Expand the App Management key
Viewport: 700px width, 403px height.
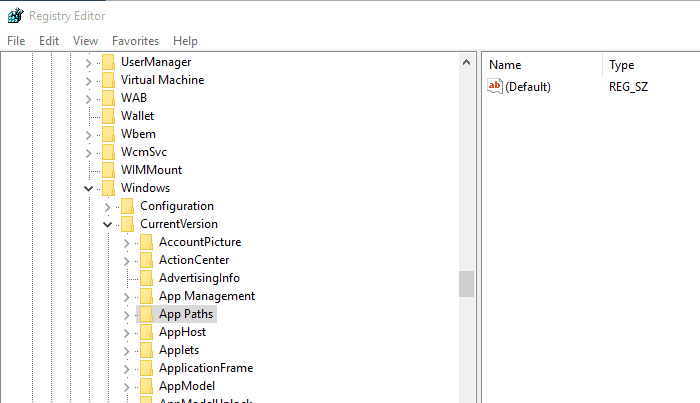click(x=127, y=297)
